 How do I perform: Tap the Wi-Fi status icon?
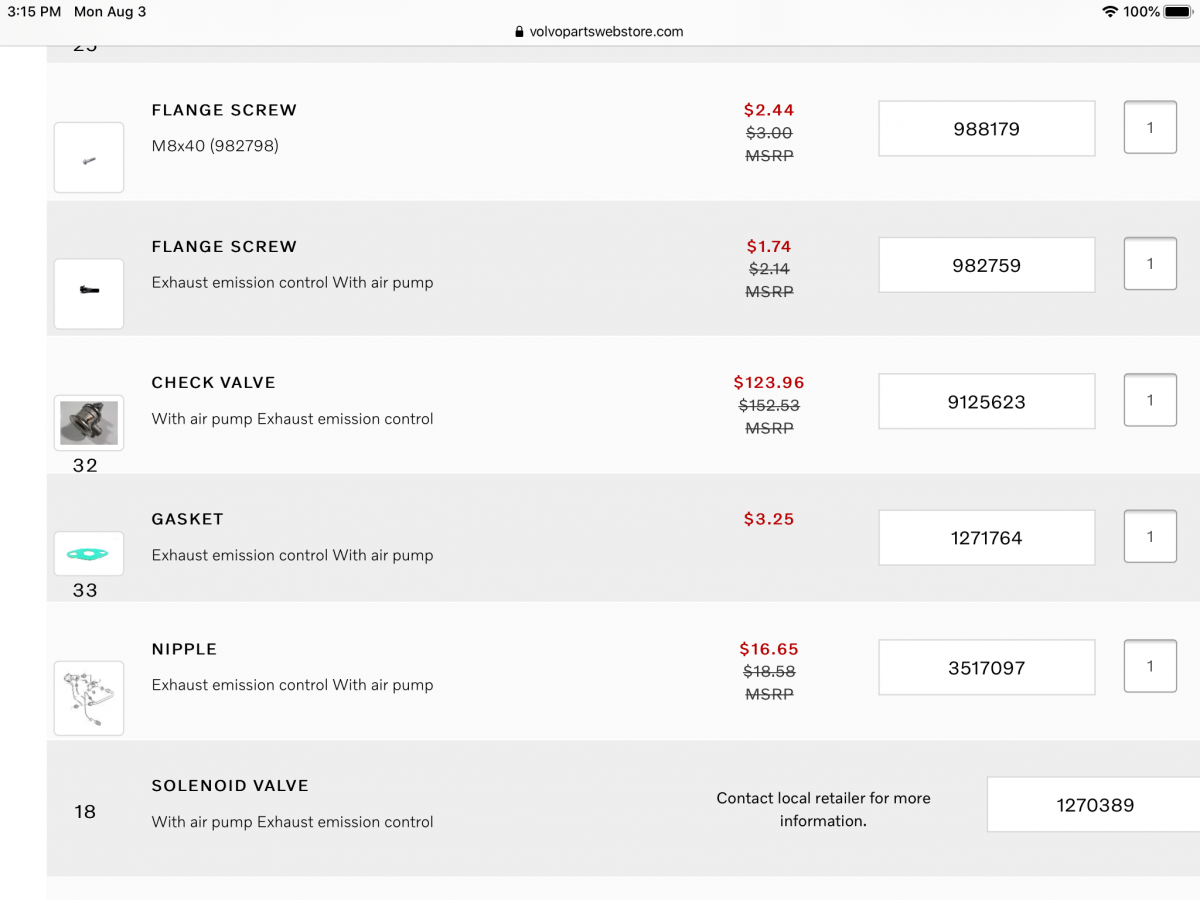(x=1109, y=12)
